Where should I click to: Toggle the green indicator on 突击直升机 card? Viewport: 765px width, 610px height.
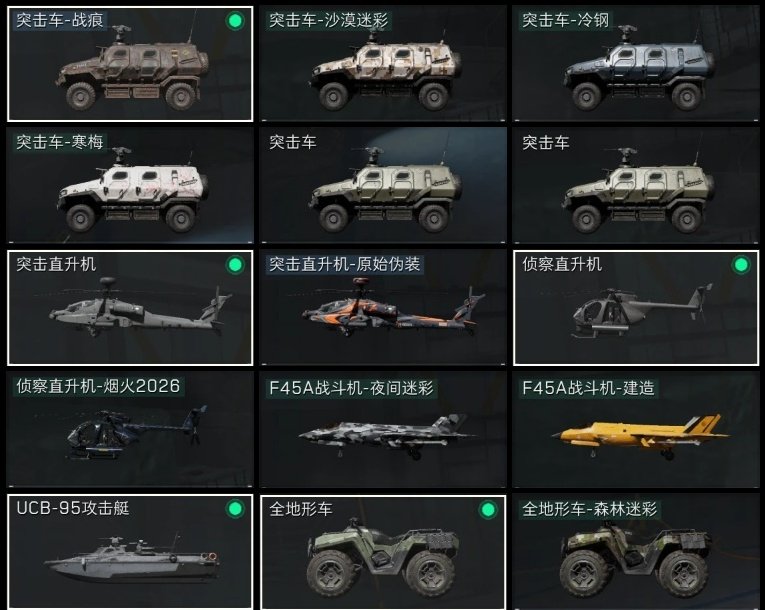[x=235, y=265]
